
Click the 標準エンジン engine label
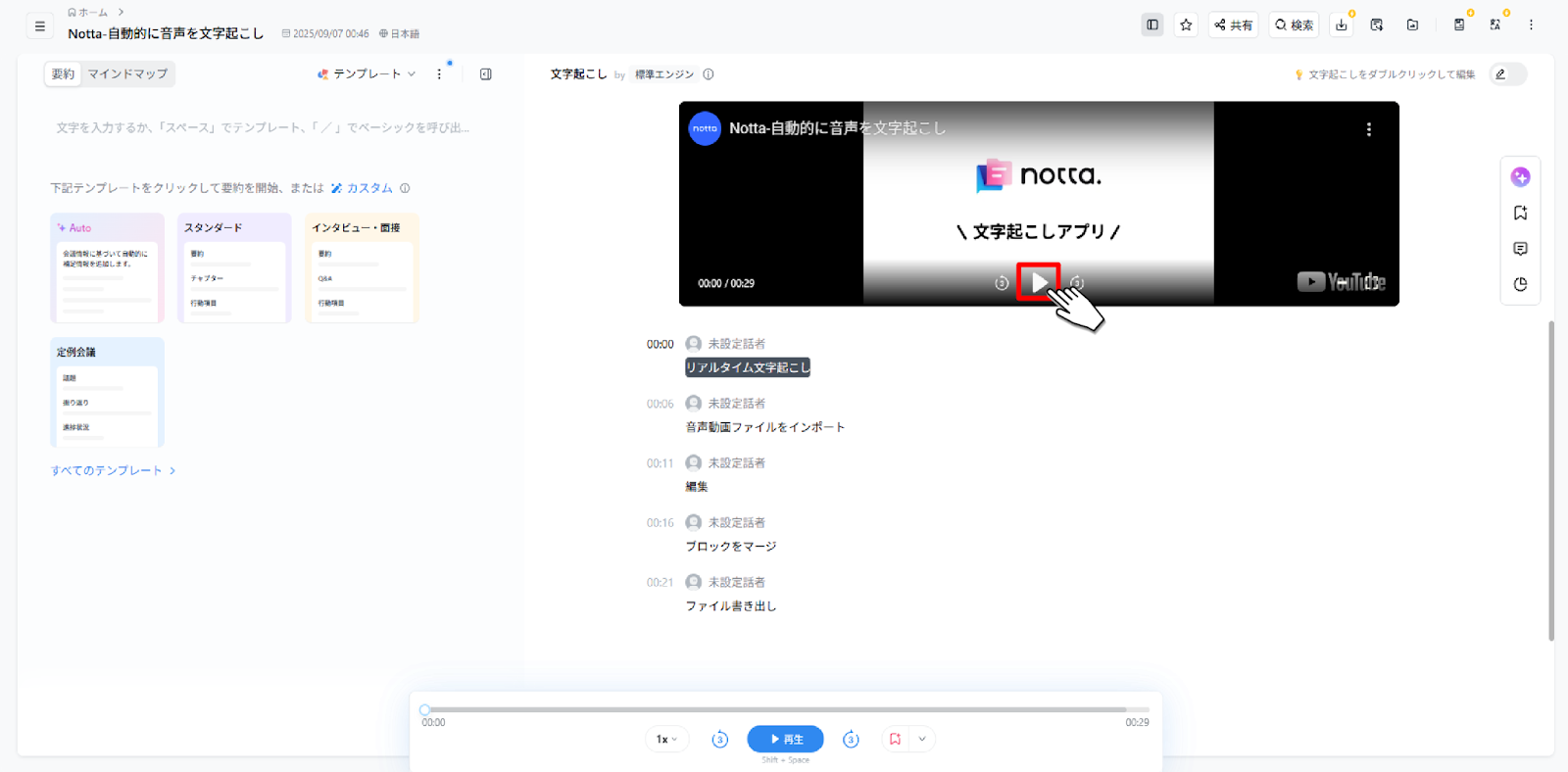tap(663, 74)
